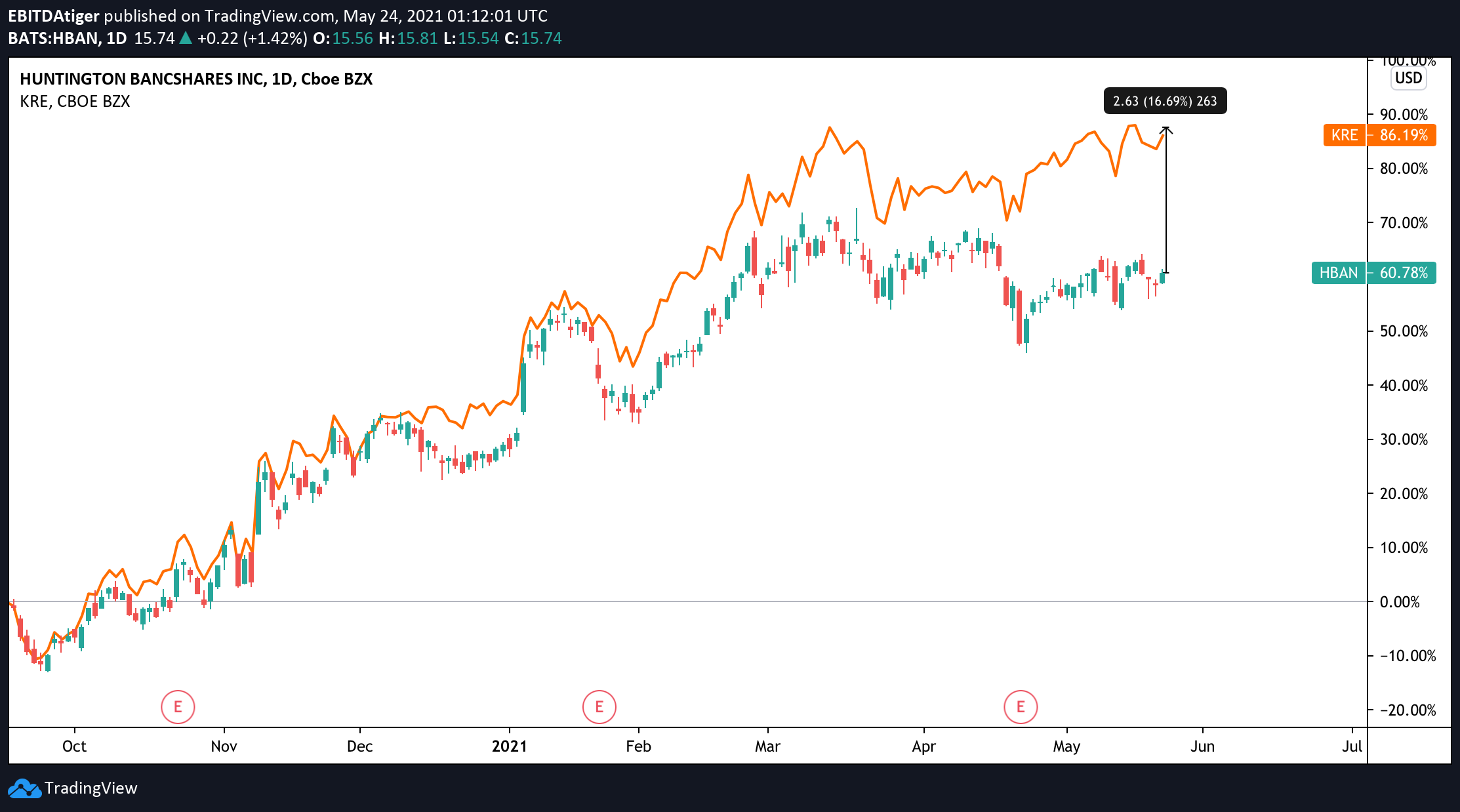Screen dimensions: 1460x812
Task: Click the H:15.81 high price value
Action: coord(408,38)
